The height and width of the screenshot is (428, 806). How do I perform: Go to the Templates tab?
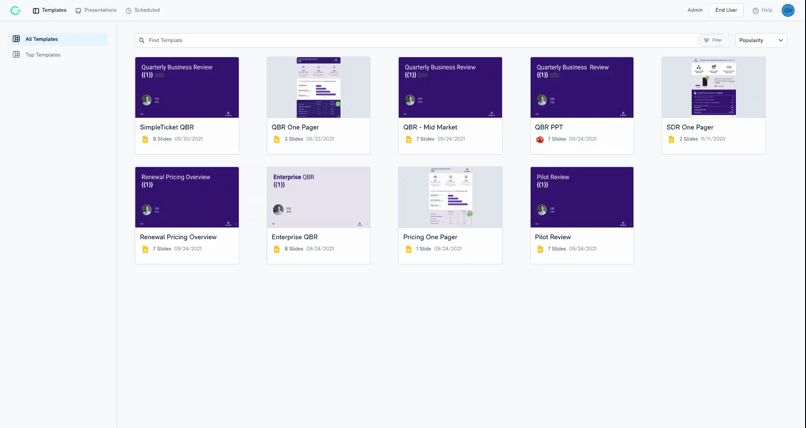49,10
